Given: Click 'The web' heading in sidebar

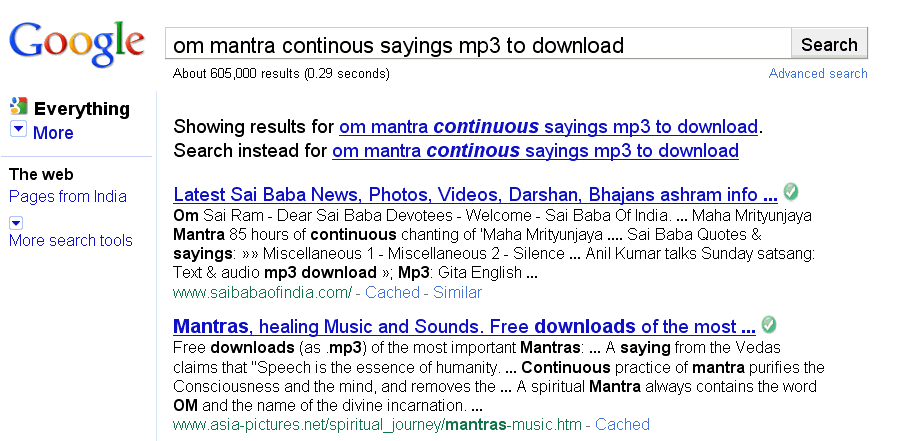Looking at the screenshot, I should (x=41, y=174).
